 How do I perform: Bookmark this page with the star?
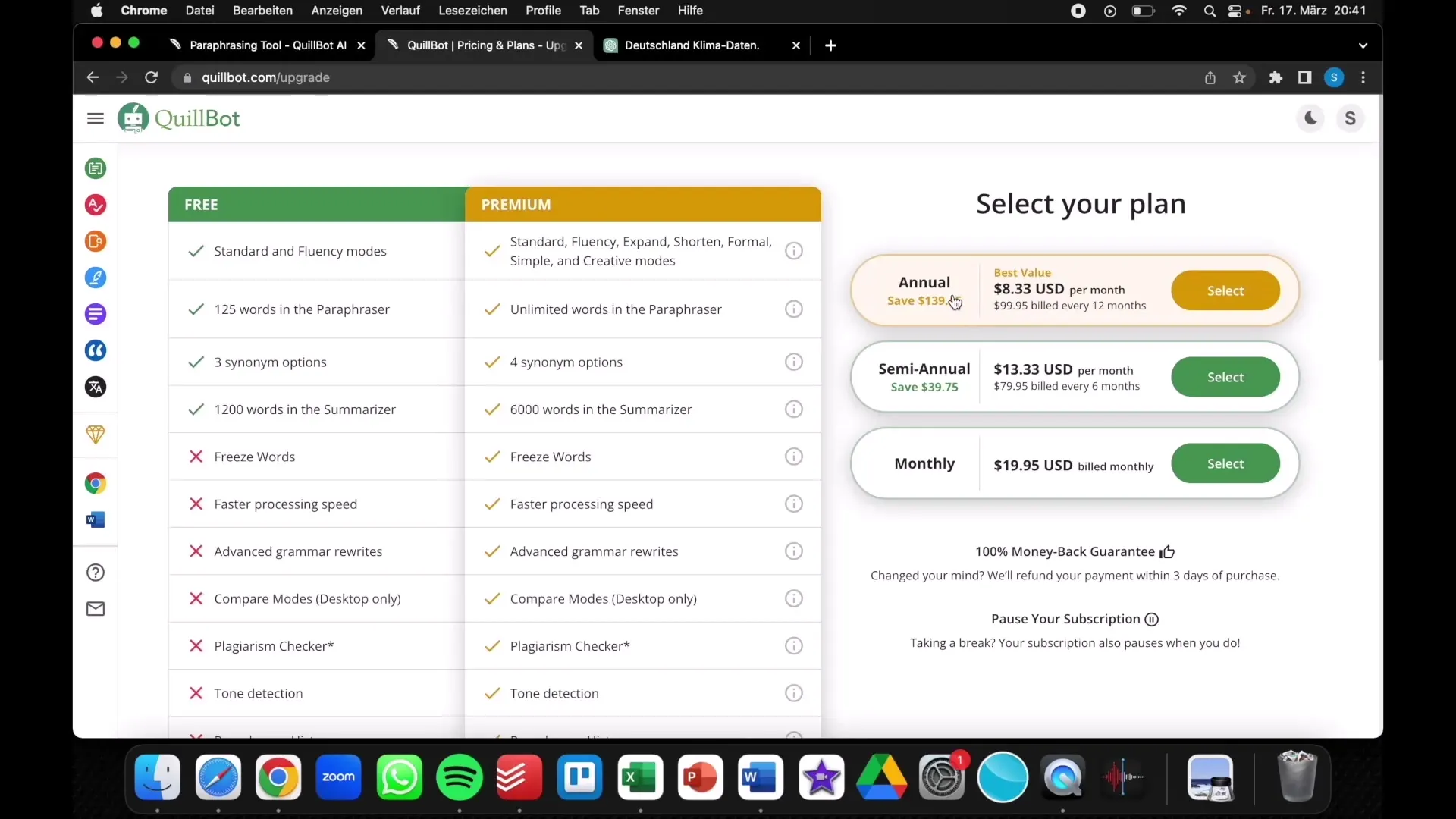click(x=1239, y=77)
